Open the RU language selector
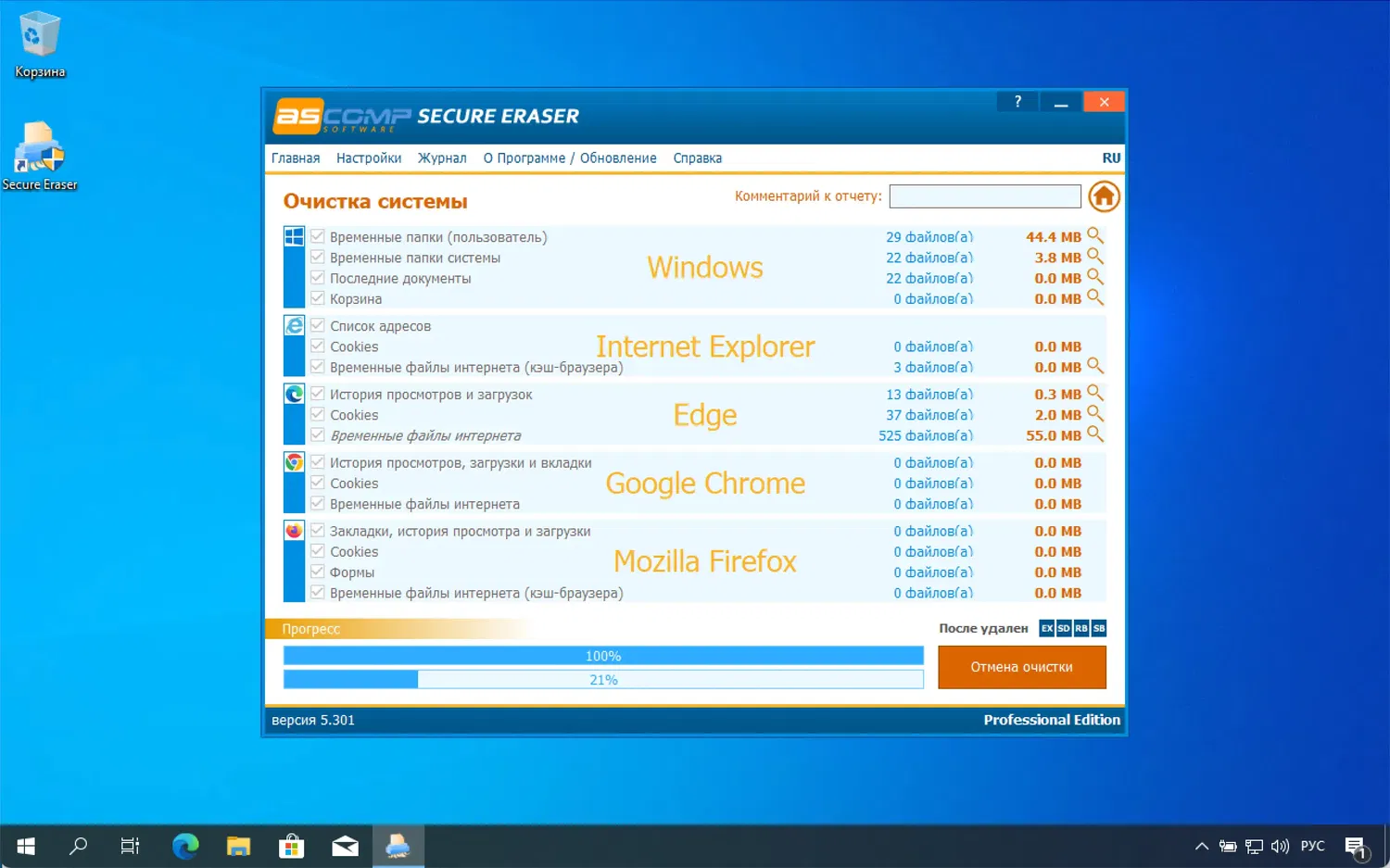Screen dimensions: 1390x868 pyautogui.click(x=1111, y=157)
